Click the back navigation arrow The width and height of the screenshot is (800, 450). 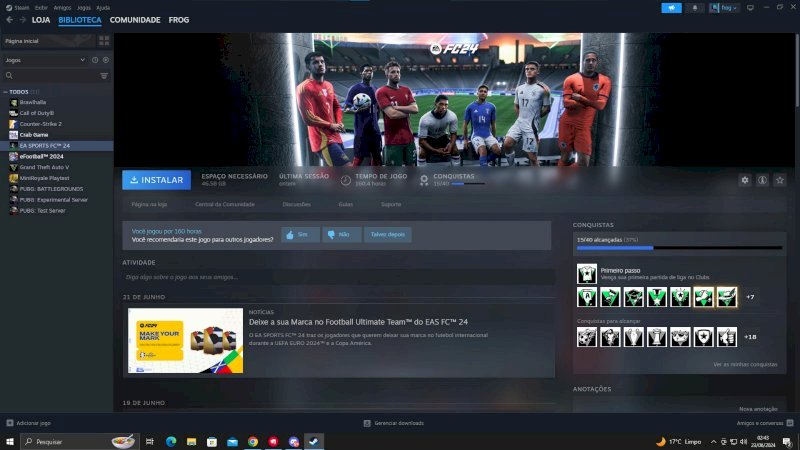(x=10, y=20)
